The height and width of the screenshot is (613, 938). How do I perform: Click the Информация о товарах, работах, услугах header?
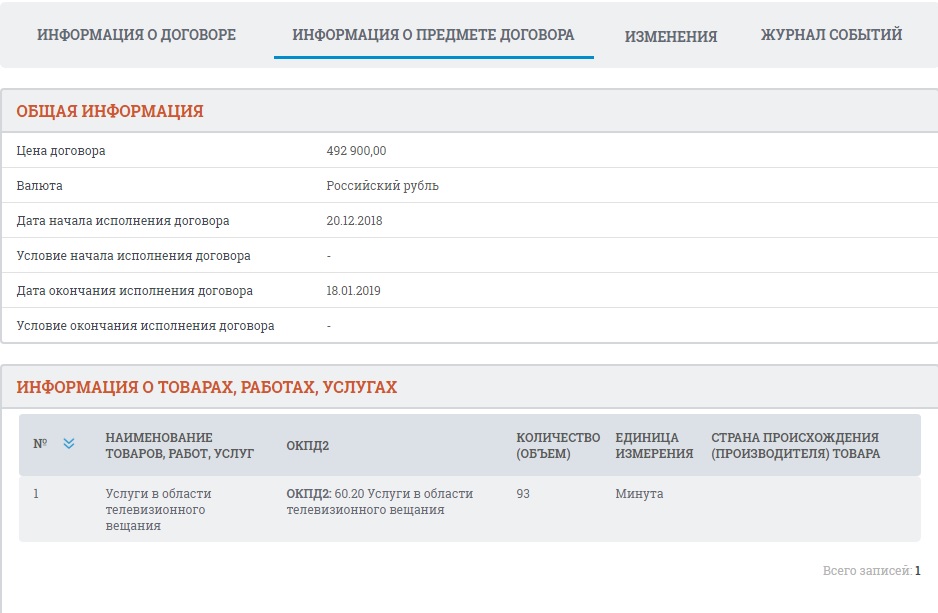[206, 387]
